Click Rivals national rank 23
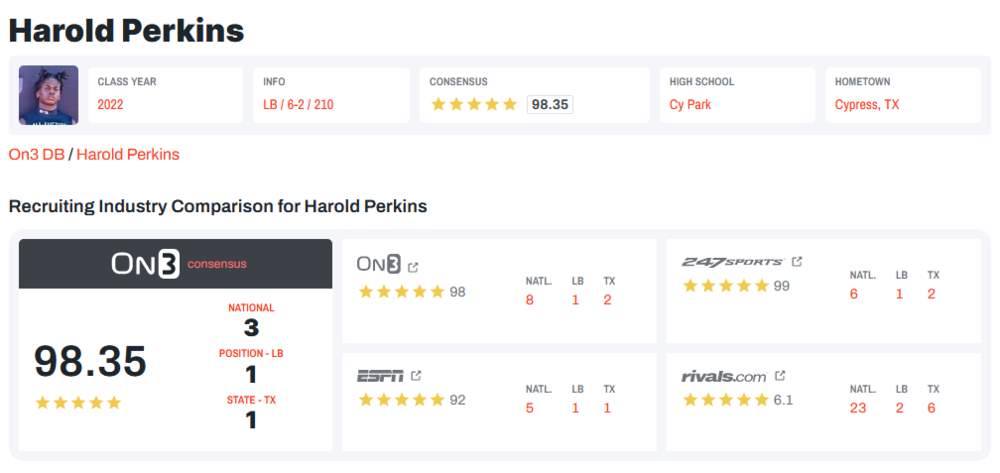Image resolution: width=1000 pixels, height=473 pixels. [x=858, y=408]
